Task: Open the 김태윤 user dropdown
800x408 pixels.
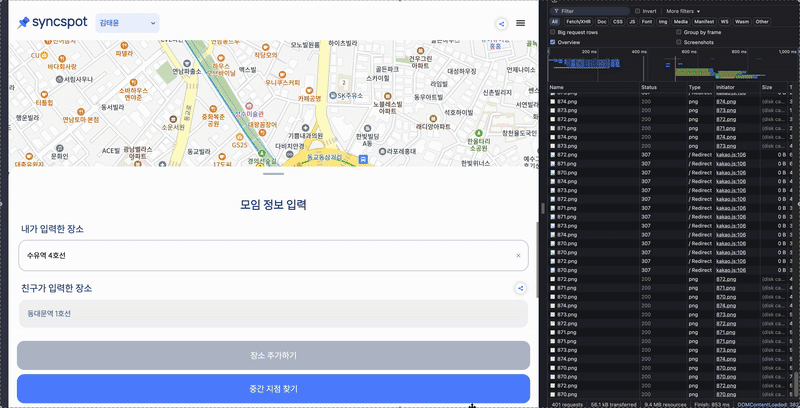Action: tap(127, 22)
